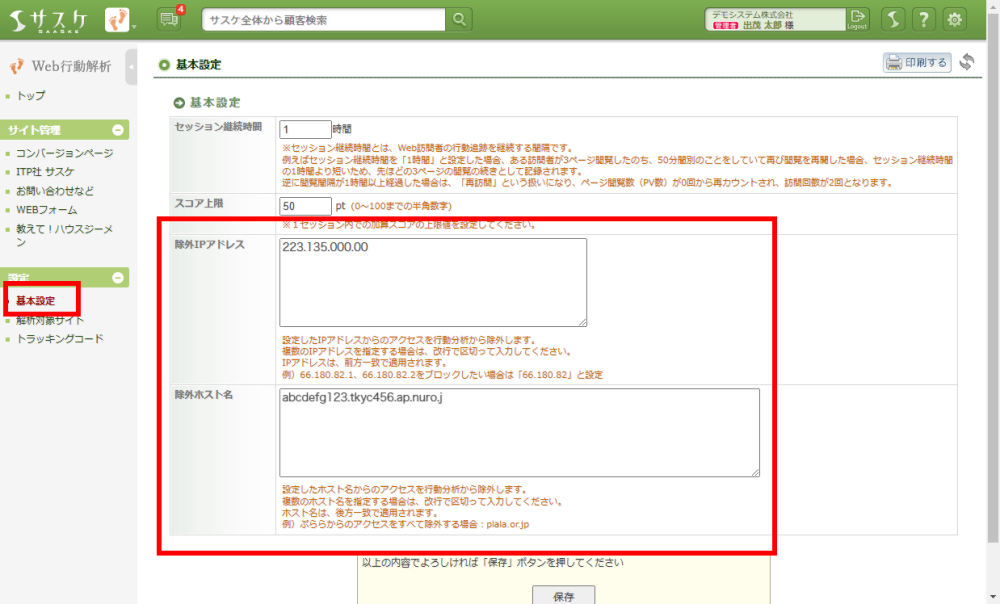Collapse the サイト管理 section
This screenshot has height=604, width=1000.
tap(117, 130)
